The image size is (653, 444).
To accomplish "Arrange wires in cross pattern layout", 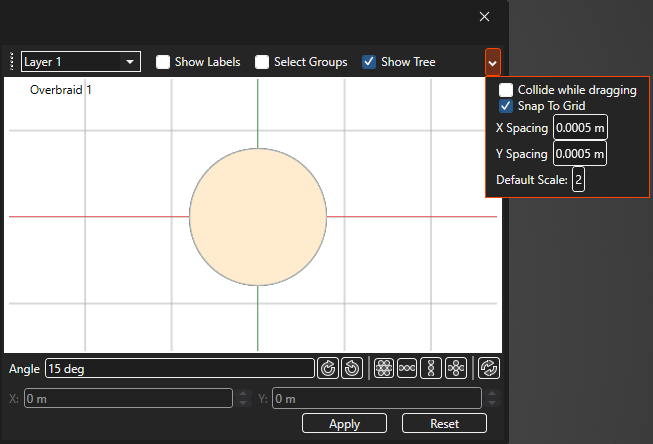I will [x=456, y=368].
